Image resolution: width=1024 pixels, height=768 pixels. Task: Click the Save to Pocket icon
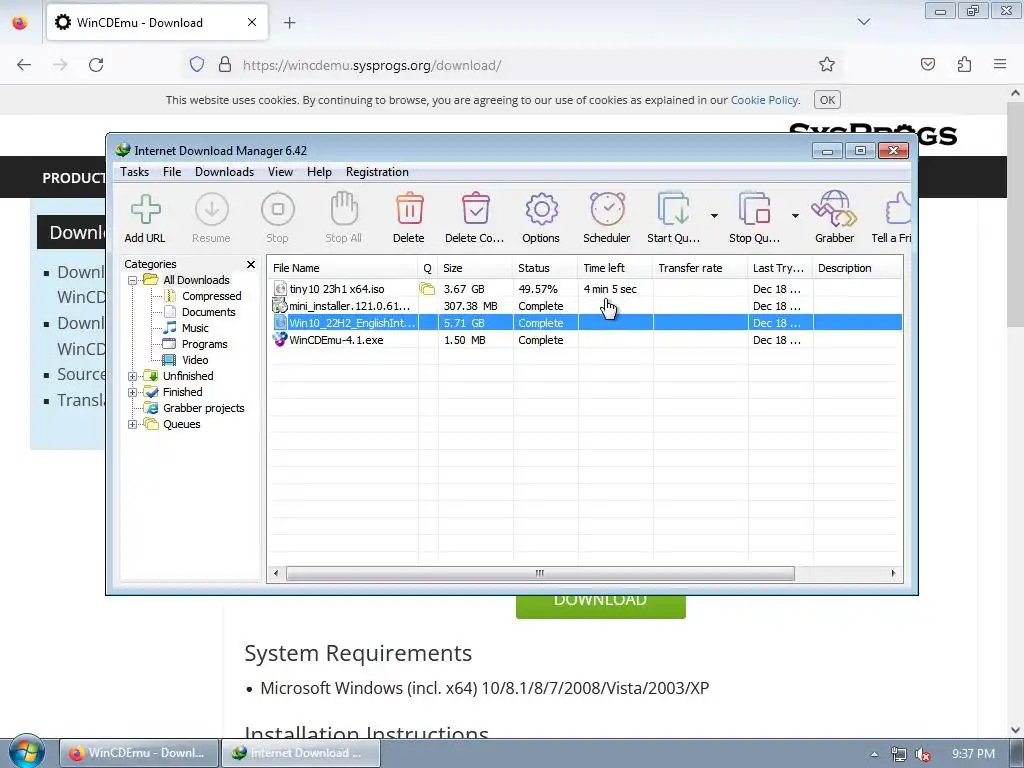(928, 65)
